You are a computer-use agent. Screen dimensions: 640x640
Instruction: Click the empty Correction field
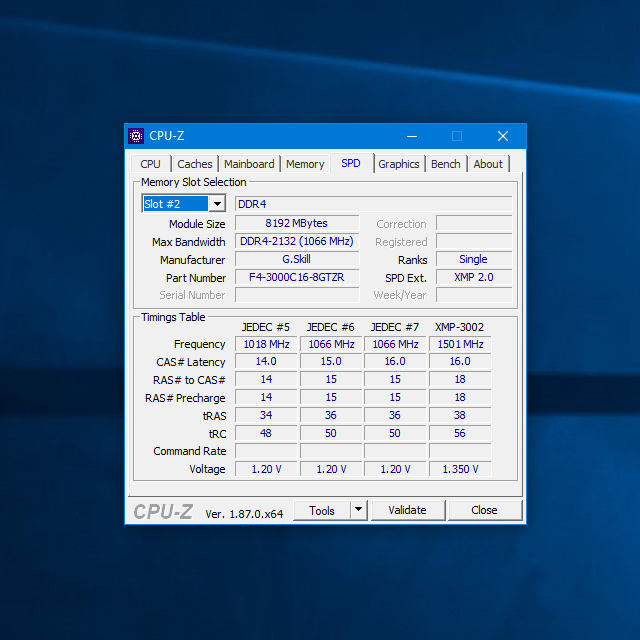pyautogui.click(x=474, y=223)
